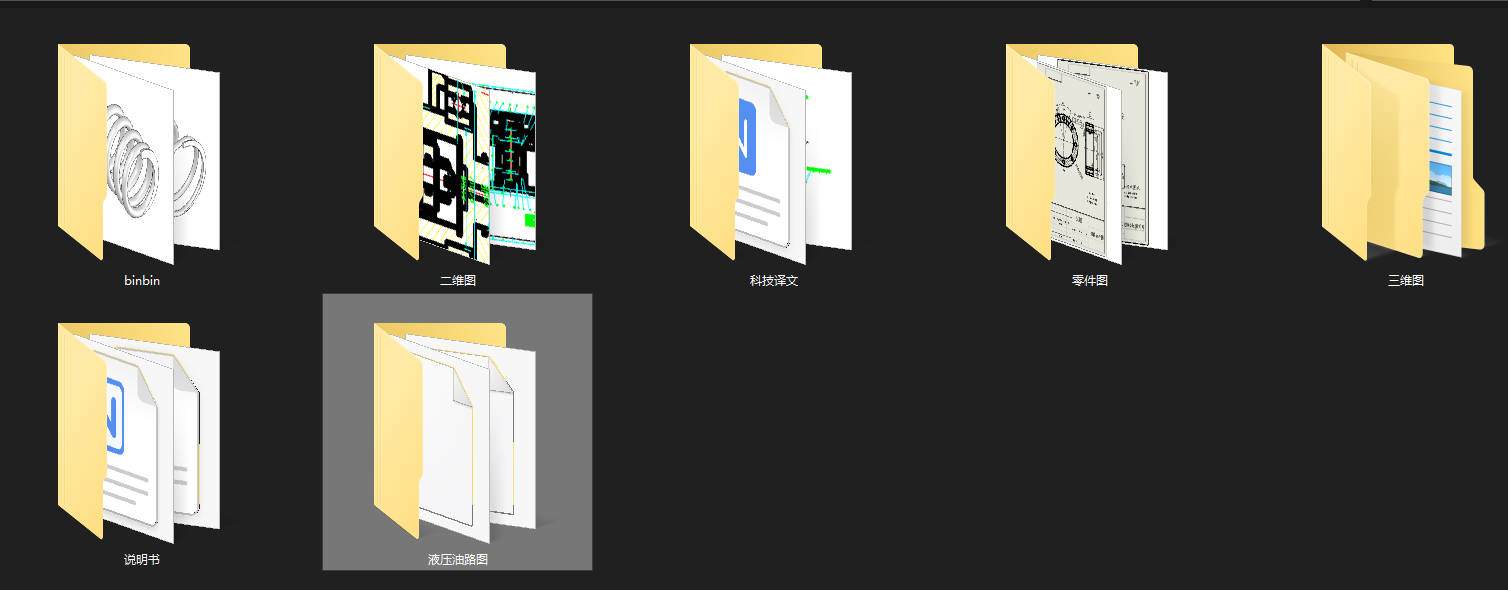Viewport: 1508px width, 590px height.
Task: Click the binbin folder name
Action: [x=142, y=281]
